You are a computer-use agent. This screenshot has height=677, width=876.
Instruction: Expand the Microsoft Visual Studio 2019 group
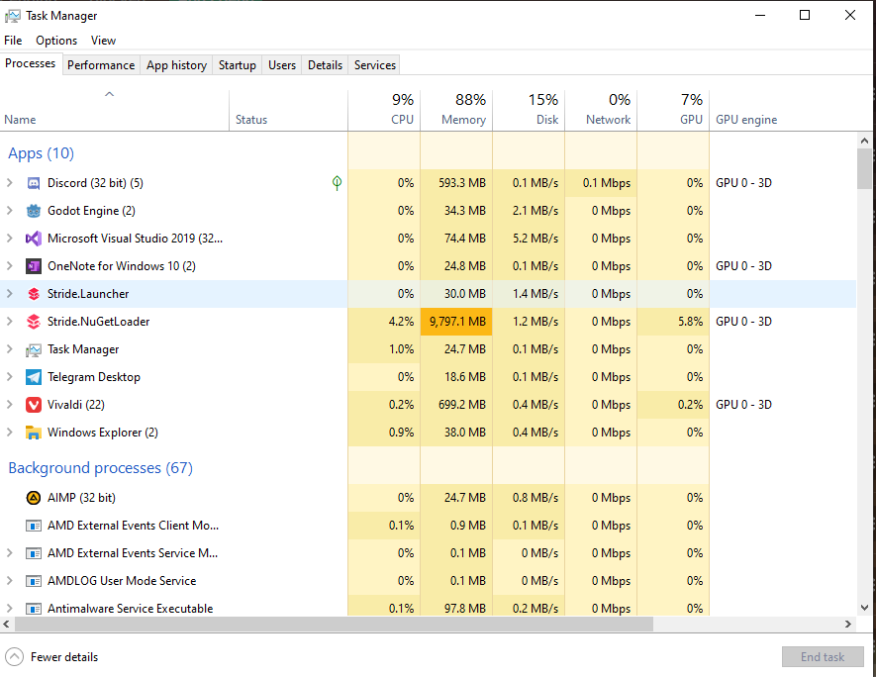(x=9, y=238)
